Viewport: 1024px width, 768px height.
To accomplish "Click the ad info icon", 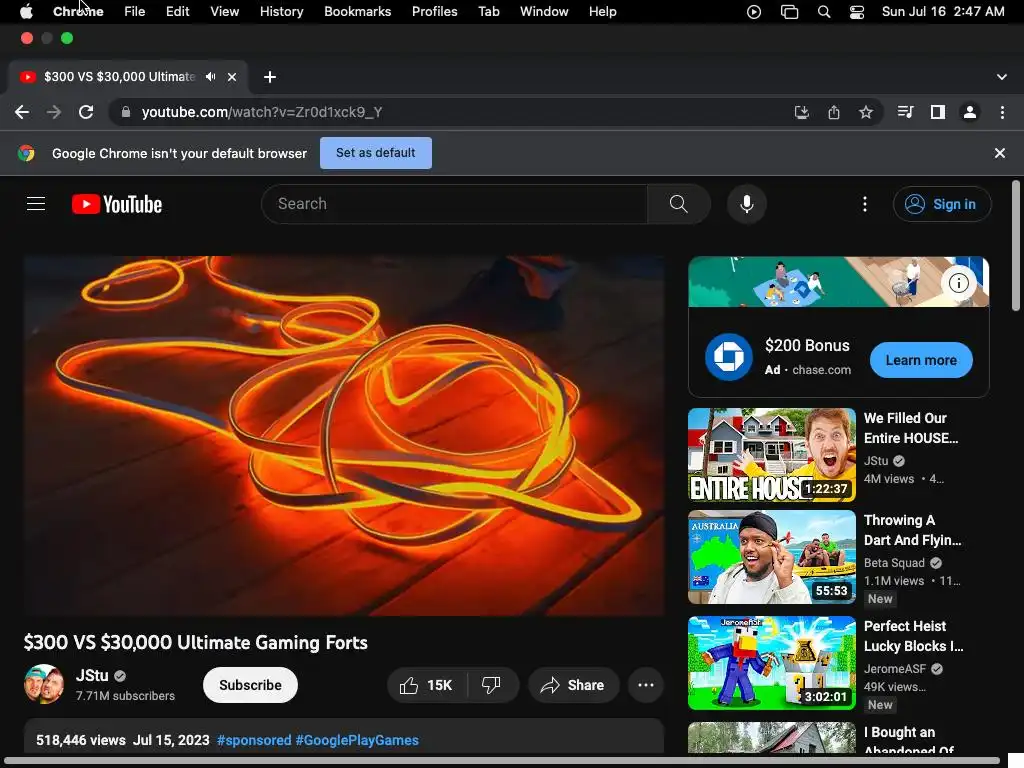I will click(958, 283).
